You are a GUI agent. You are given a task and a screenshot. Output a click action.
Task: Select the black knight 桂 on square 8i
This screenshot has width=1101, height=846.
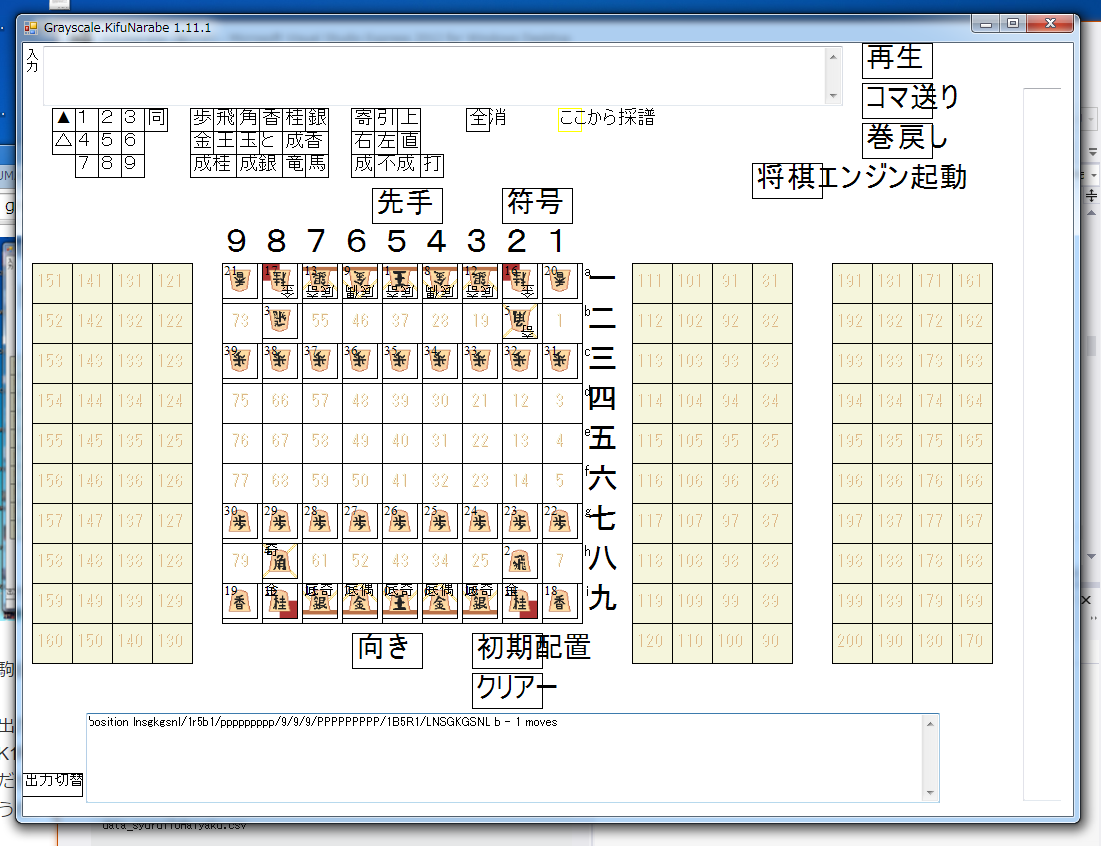pos(280,601)
